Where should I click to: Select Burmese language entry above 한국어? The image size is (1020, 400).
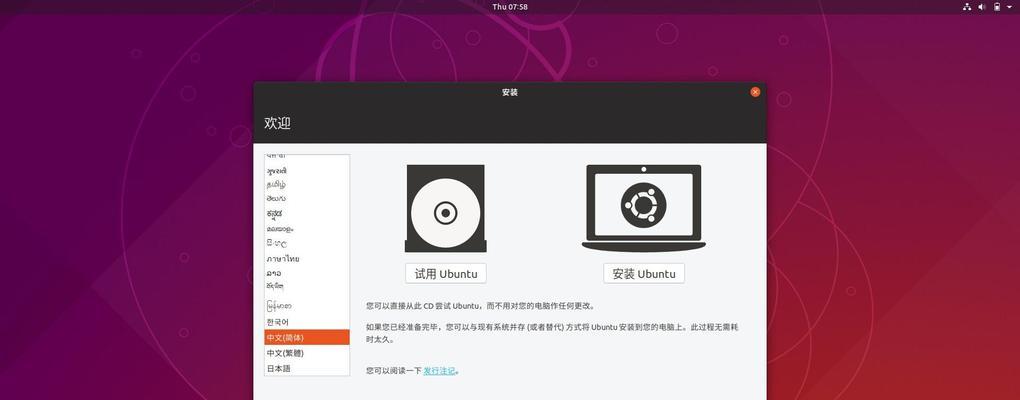coord(307,306)
